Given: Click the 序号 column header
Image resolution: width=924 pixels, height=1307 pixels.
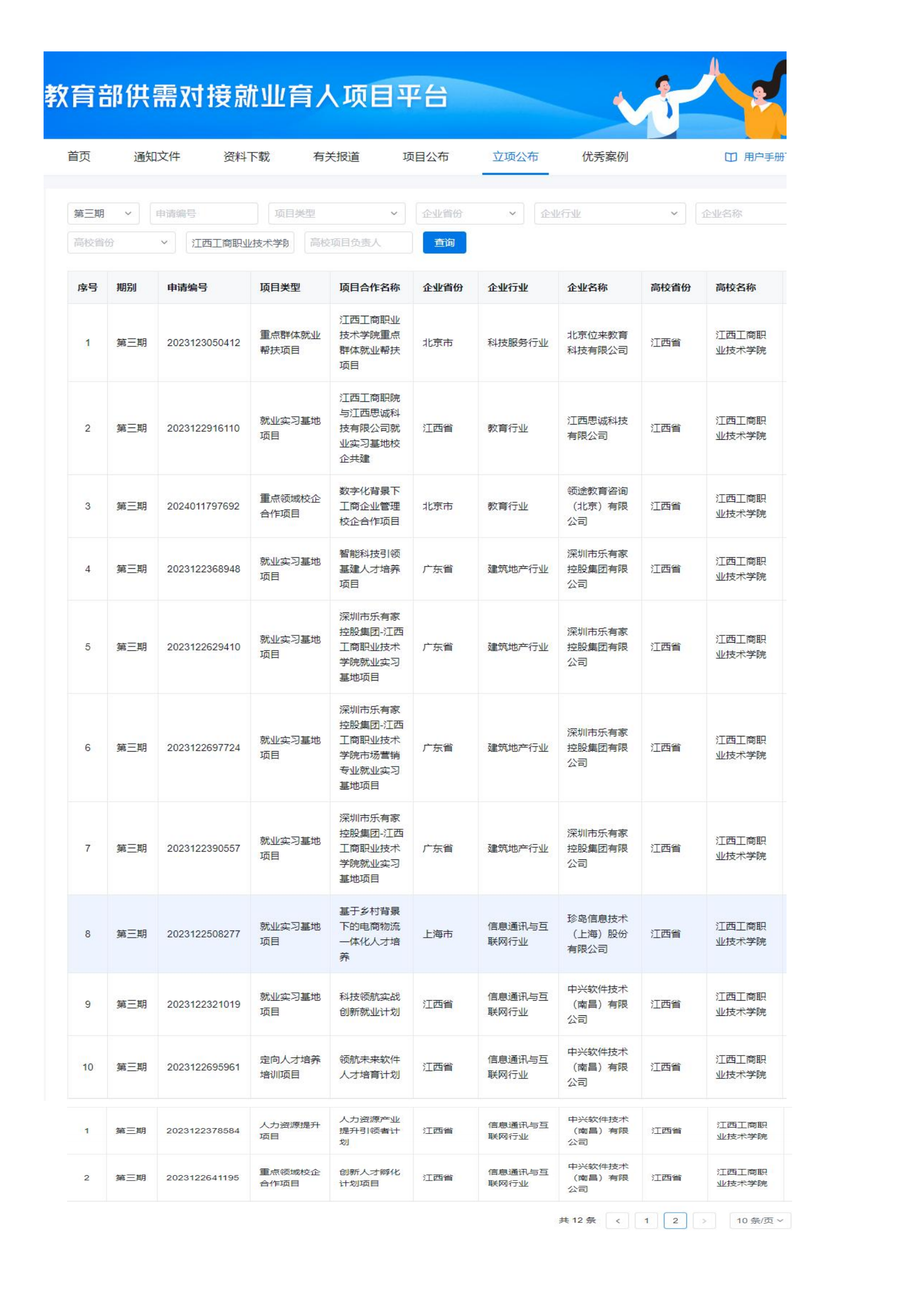Looking at the screenshot, I should click(x=88, y=287).
